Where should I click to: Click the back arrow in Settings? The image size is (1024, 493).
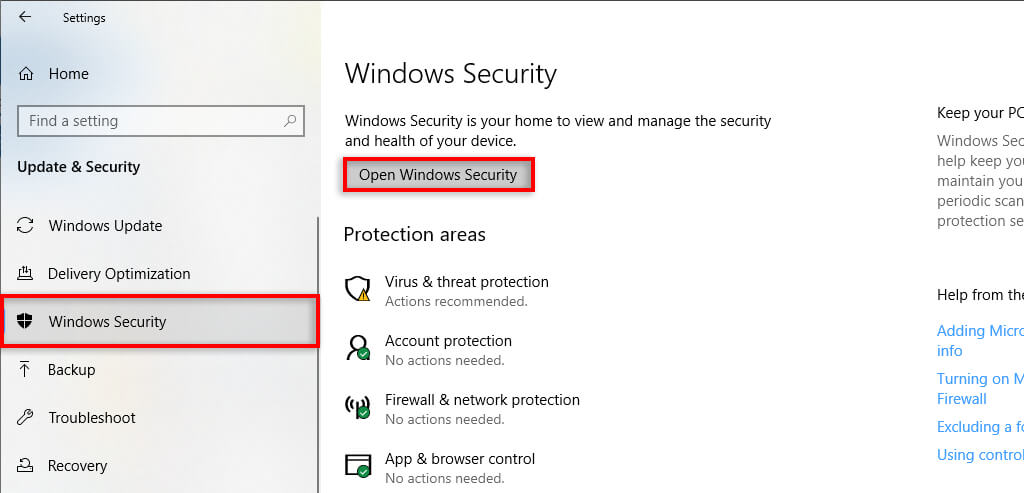pos(25,17)
